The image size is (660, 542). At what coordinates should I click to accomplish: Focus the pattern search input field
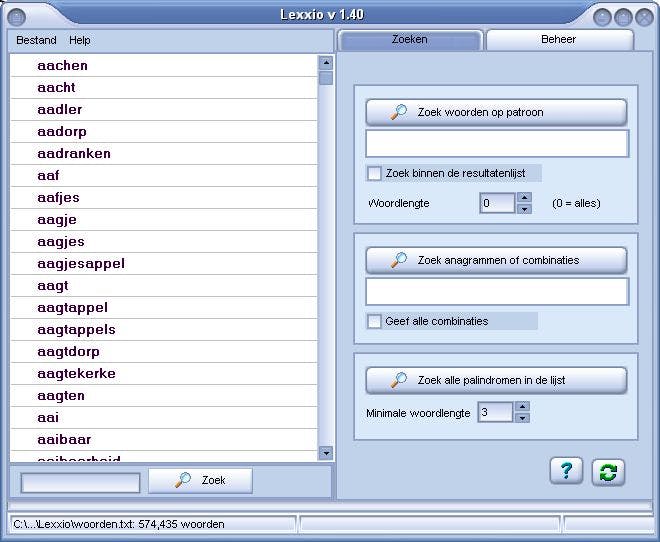497,143
